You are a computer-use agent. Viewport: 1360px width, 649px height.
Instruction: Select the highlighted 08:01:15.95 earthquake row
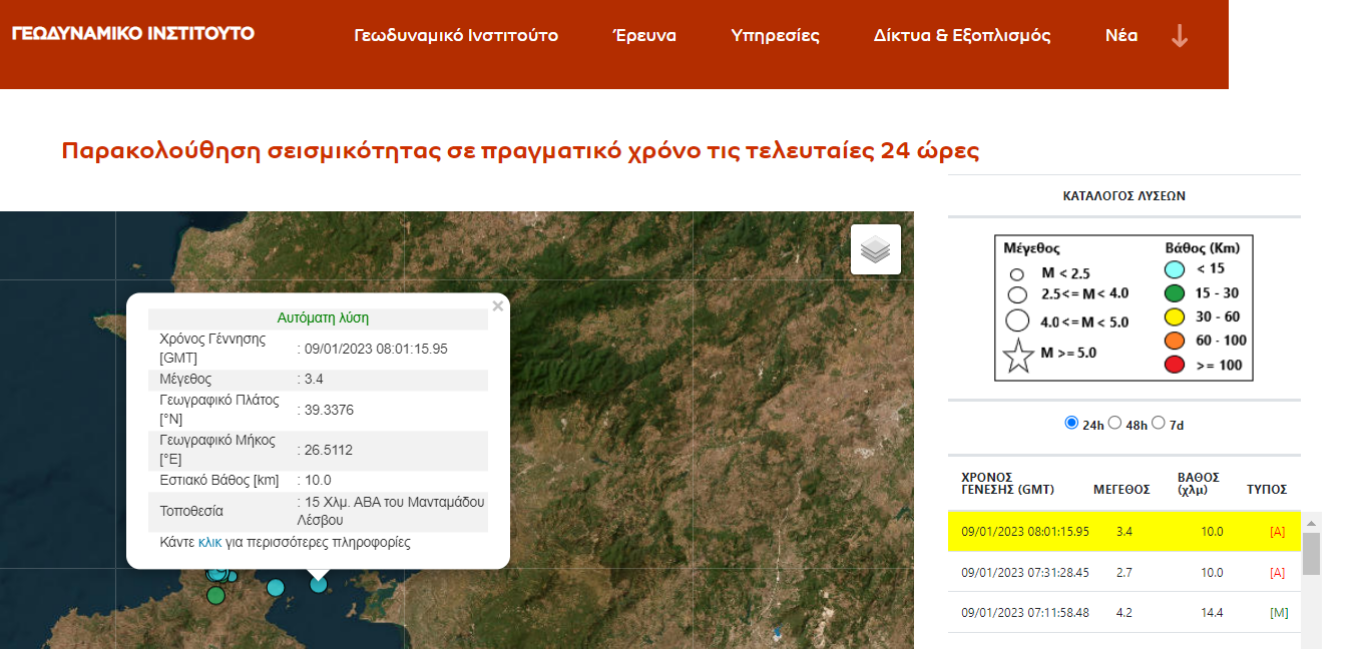tap(1124, 531)
